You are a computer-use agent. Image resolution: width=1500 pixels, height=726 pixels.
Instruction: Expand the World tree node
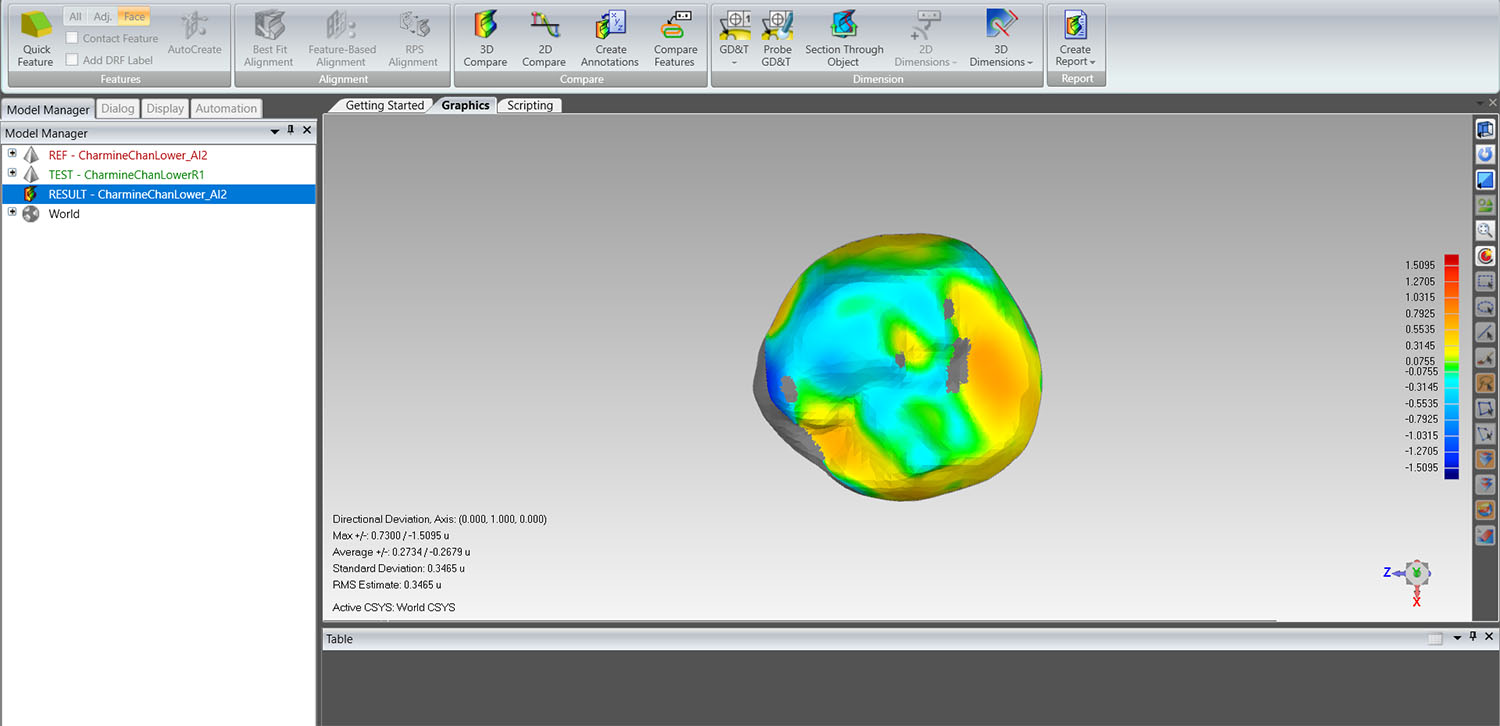[12, 212]
